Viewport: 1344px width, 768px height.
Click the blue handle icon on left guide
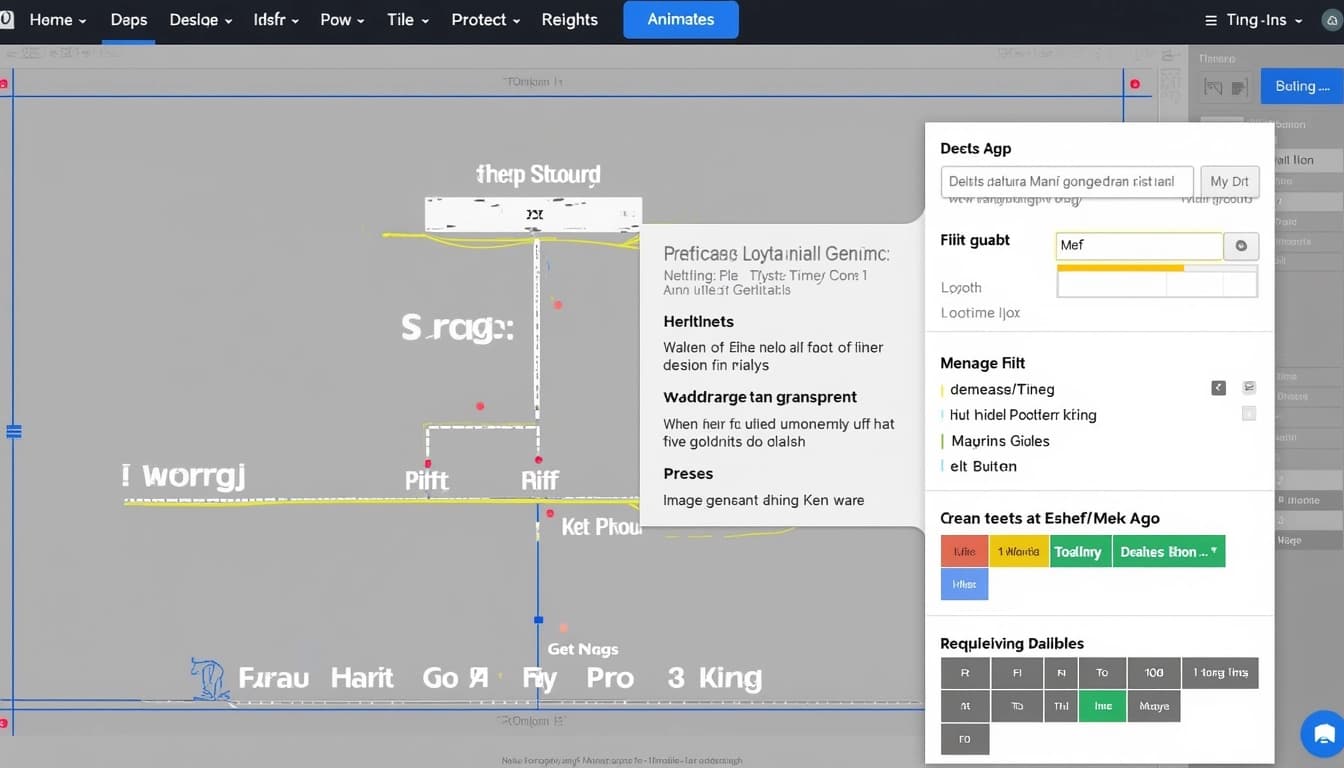(14, 432)
